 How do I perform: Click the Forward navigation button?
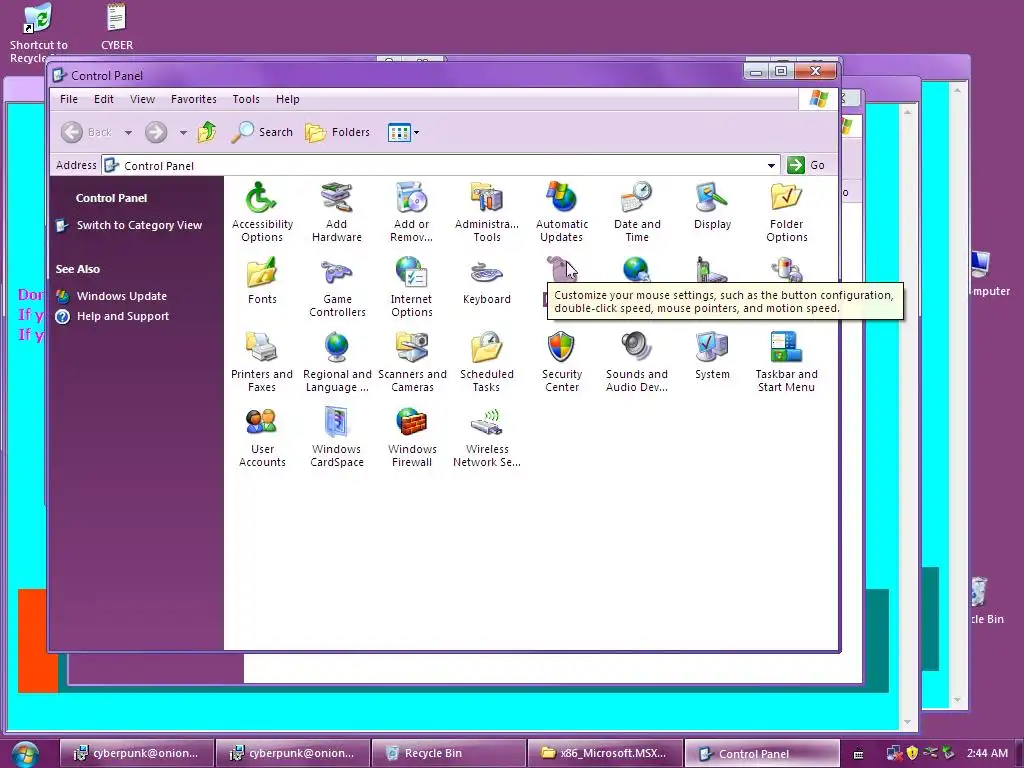[156, 132]
